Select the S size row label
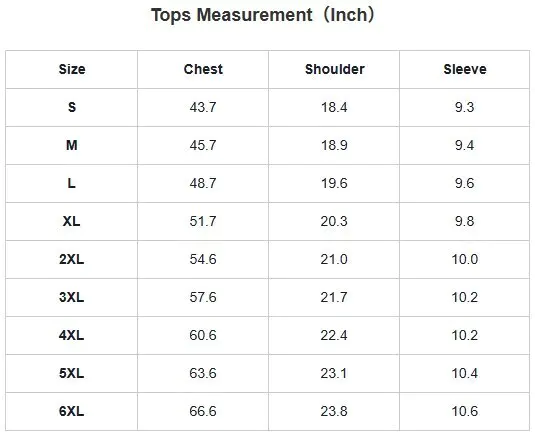535x436 pixels. (x=72, y=107)
